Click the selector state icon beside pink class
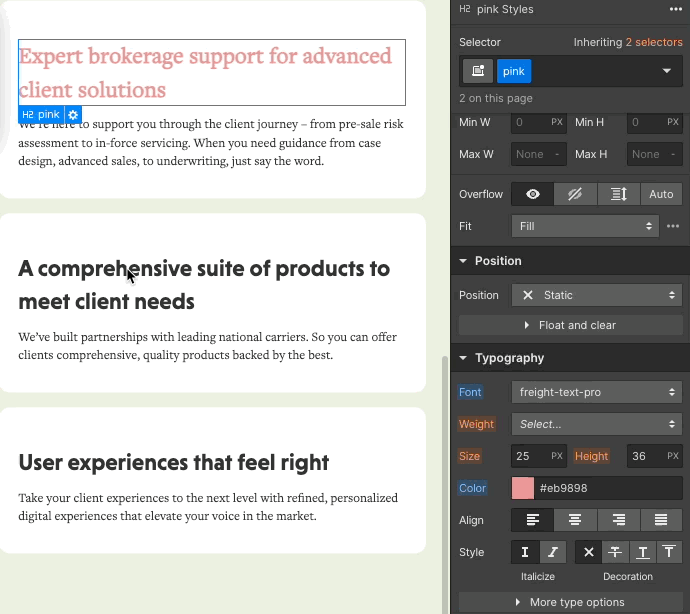690x614 pixels. tap(478, 71)
